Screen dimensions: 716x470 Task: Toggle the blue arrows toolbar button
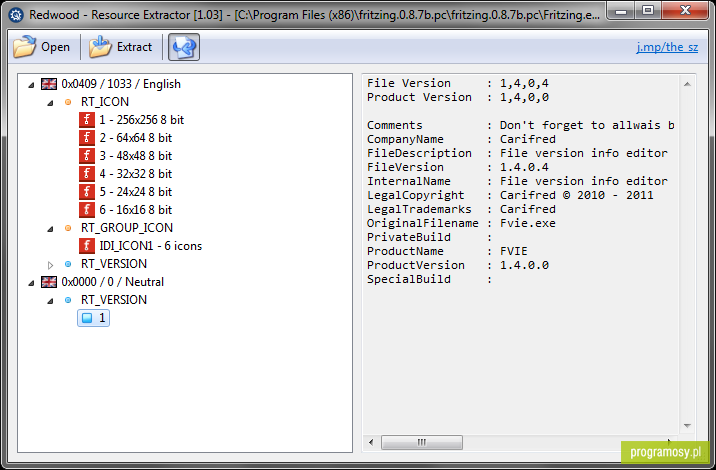click(x=184, y=47)
